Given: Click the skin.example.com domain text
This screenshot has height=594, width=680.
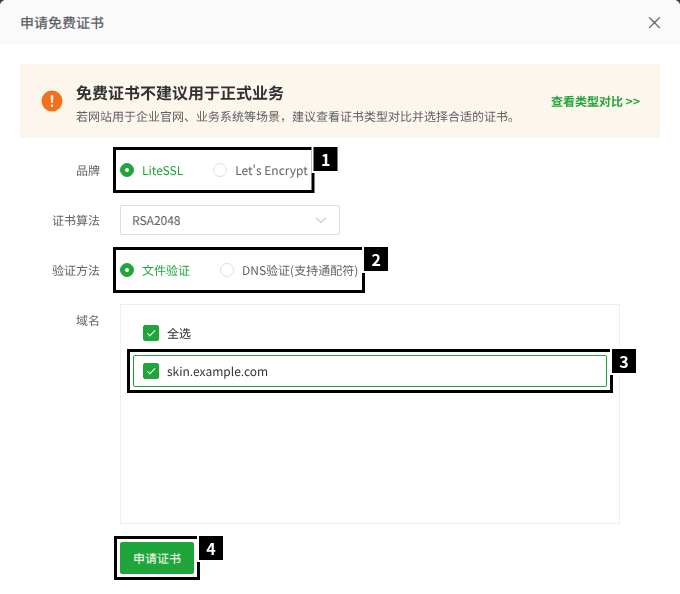Looking at the screenshot, I should coord(217,372).
